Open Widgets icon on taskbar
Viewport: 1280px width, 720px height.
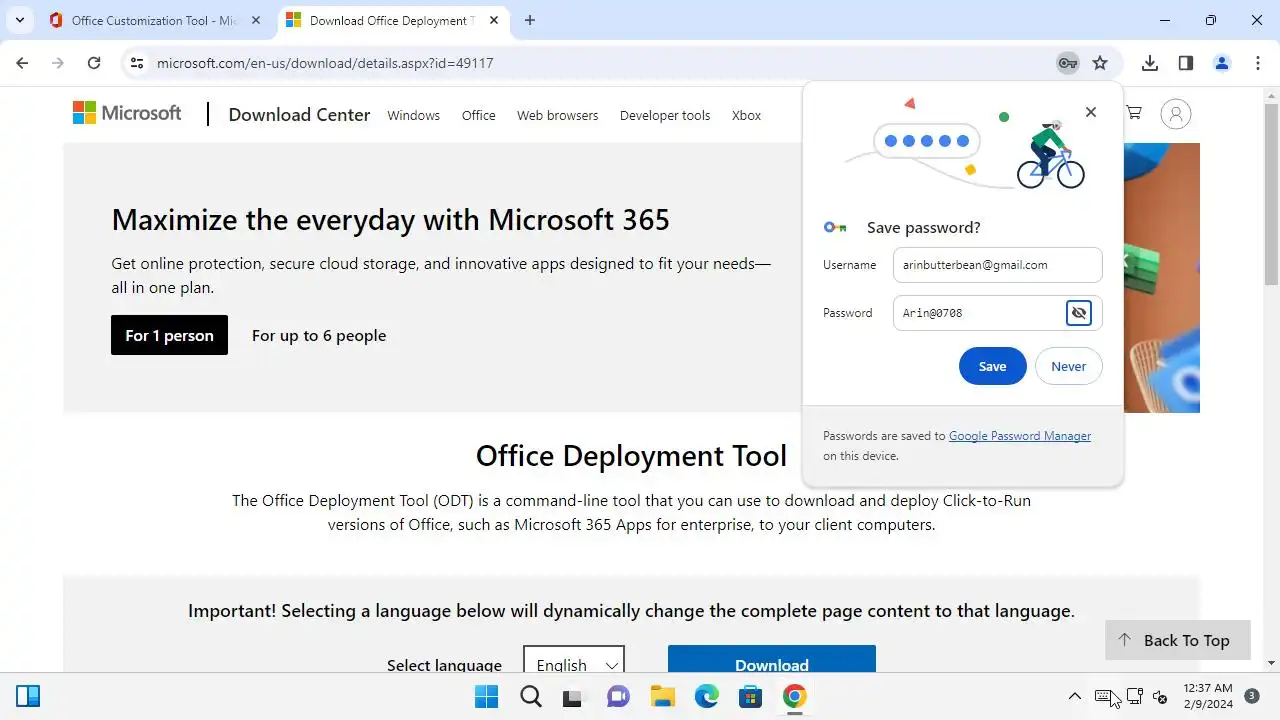[x=28, y=696]
